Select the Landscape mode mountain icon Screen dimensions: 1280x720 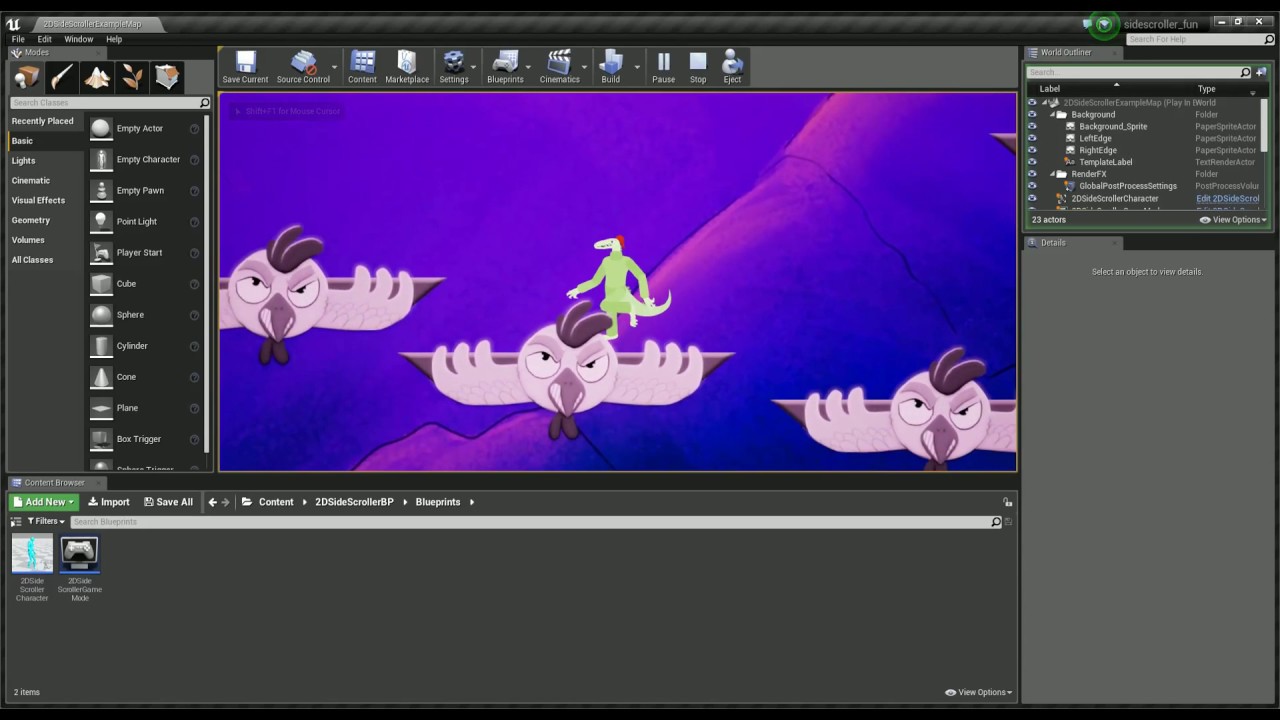pyautogui.click(x=97, y=77)
